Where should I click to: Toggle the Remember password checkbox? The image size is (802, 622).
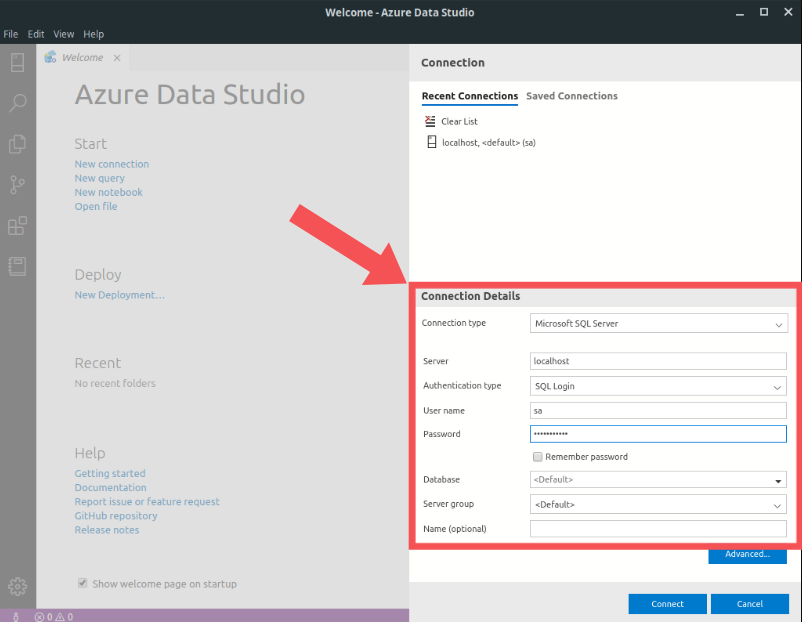tap(538, 457)
